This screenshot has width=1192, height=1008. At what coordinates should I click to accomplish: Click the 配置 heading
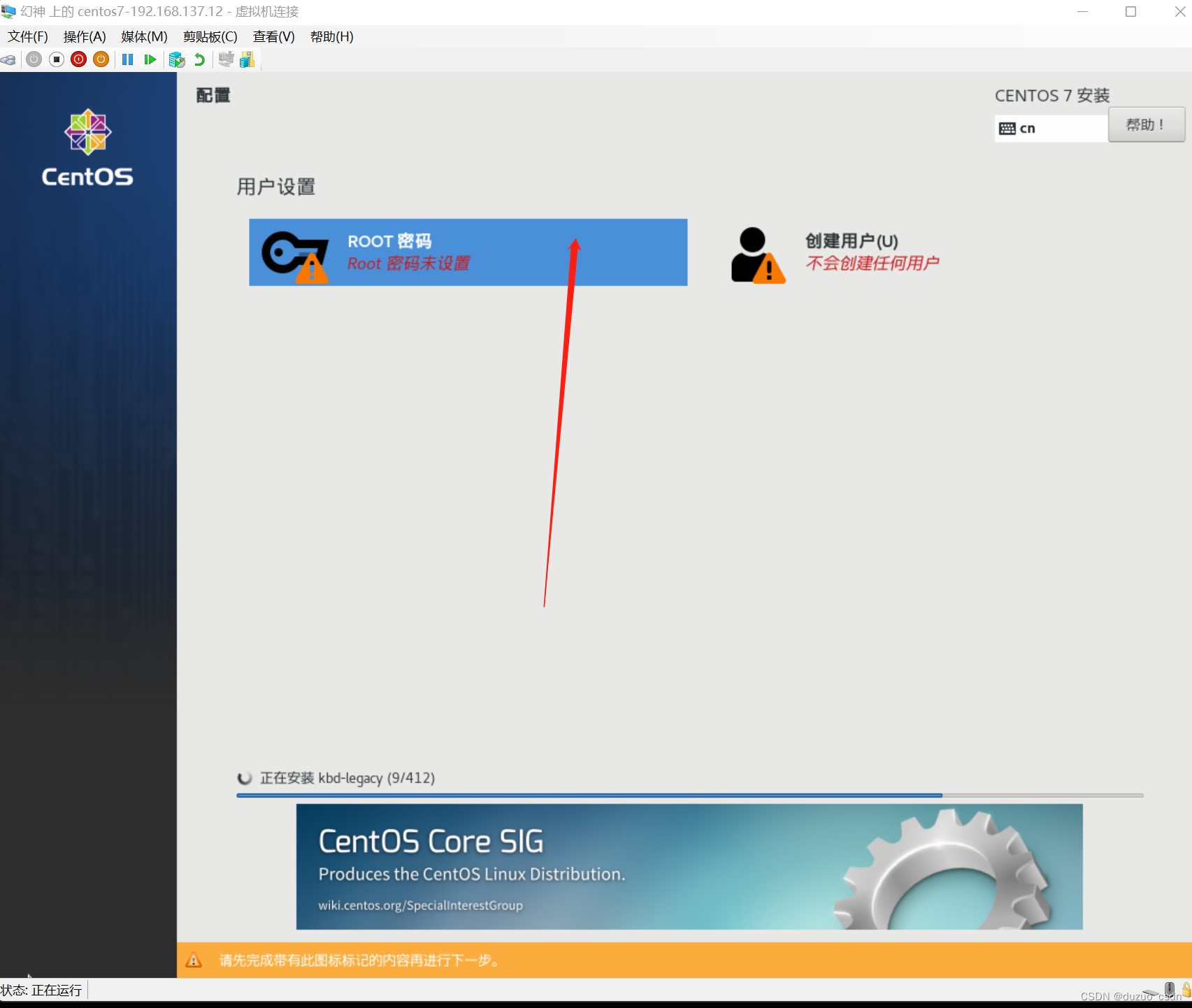213,96
